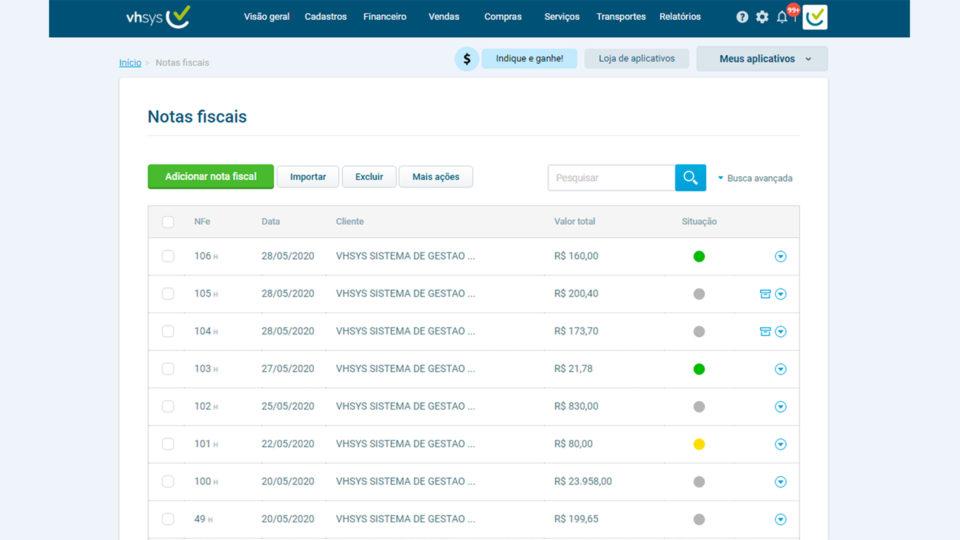Click the Cliente column header

(x=350, y=222)
